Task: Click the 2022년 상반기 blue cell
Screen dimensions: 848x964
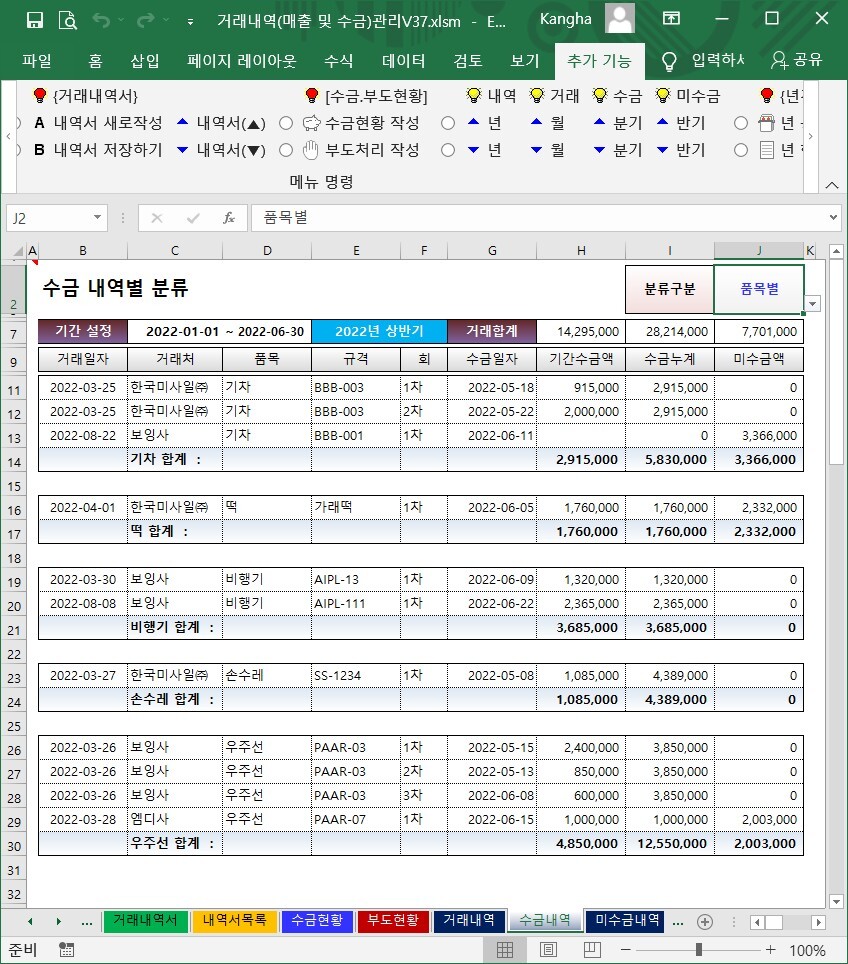Action: pos(379,331)
